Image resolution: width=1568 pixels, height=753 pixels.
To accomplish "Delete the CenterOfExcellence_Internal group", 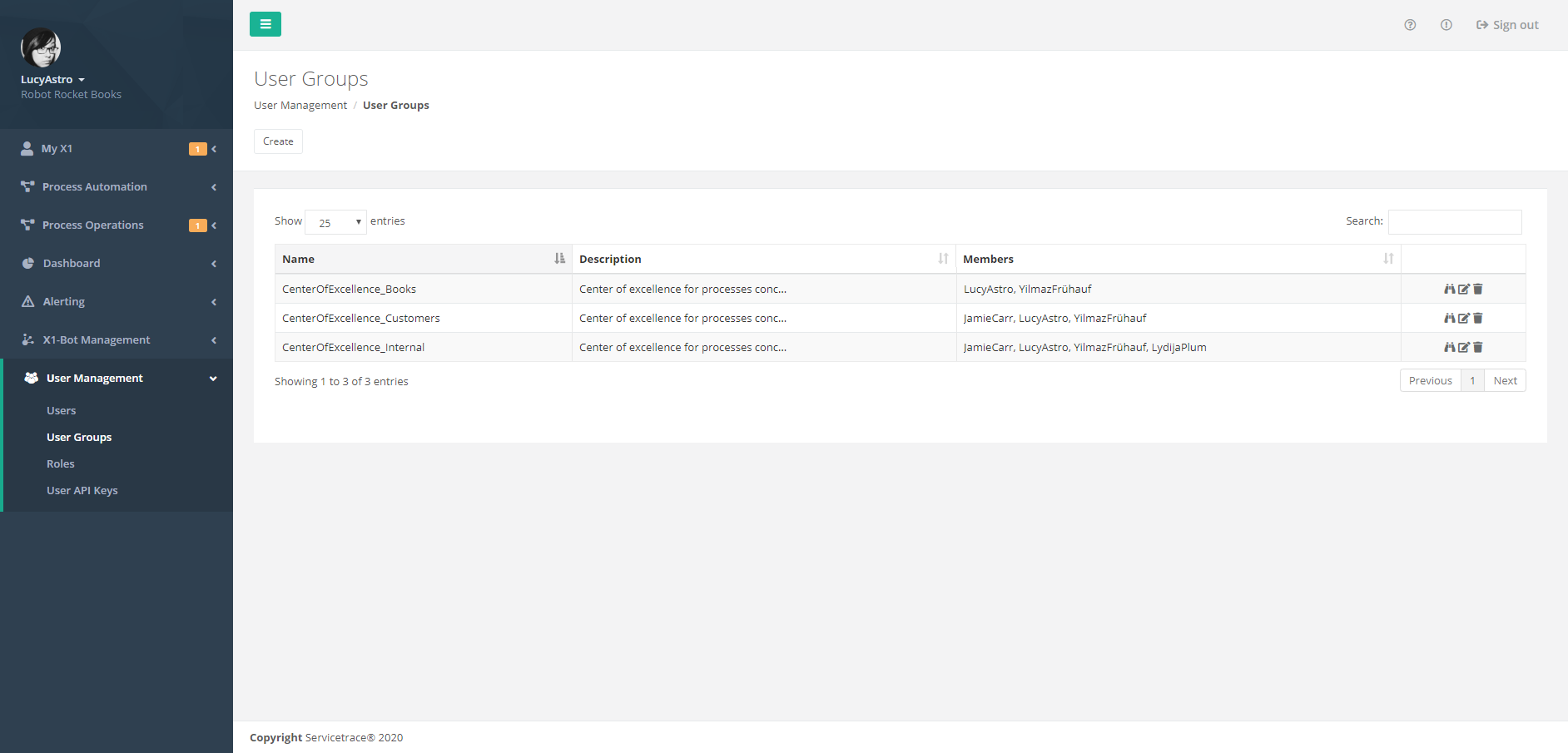I will [1478, 348].
